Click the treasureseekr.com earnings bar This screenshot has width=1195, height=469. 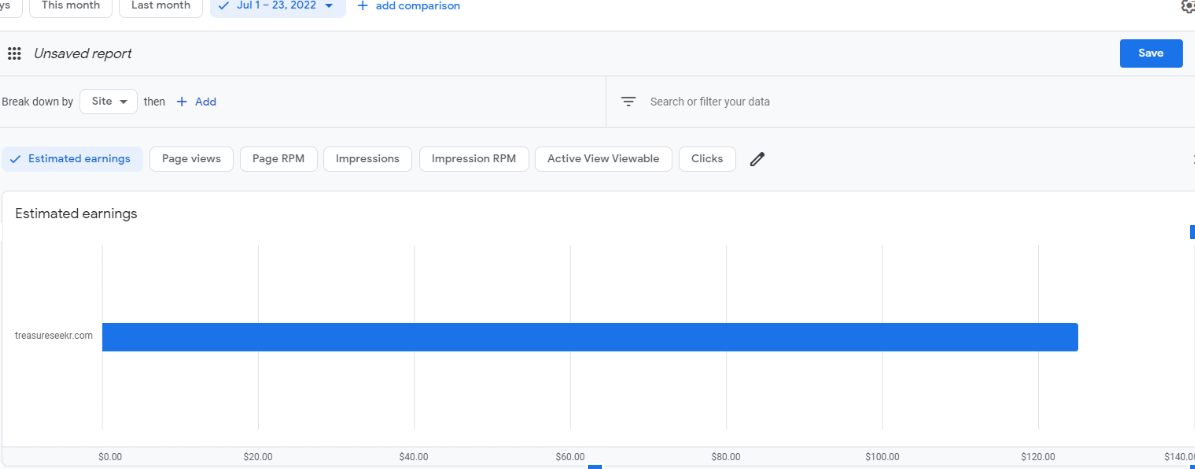(x=590, y=337)
